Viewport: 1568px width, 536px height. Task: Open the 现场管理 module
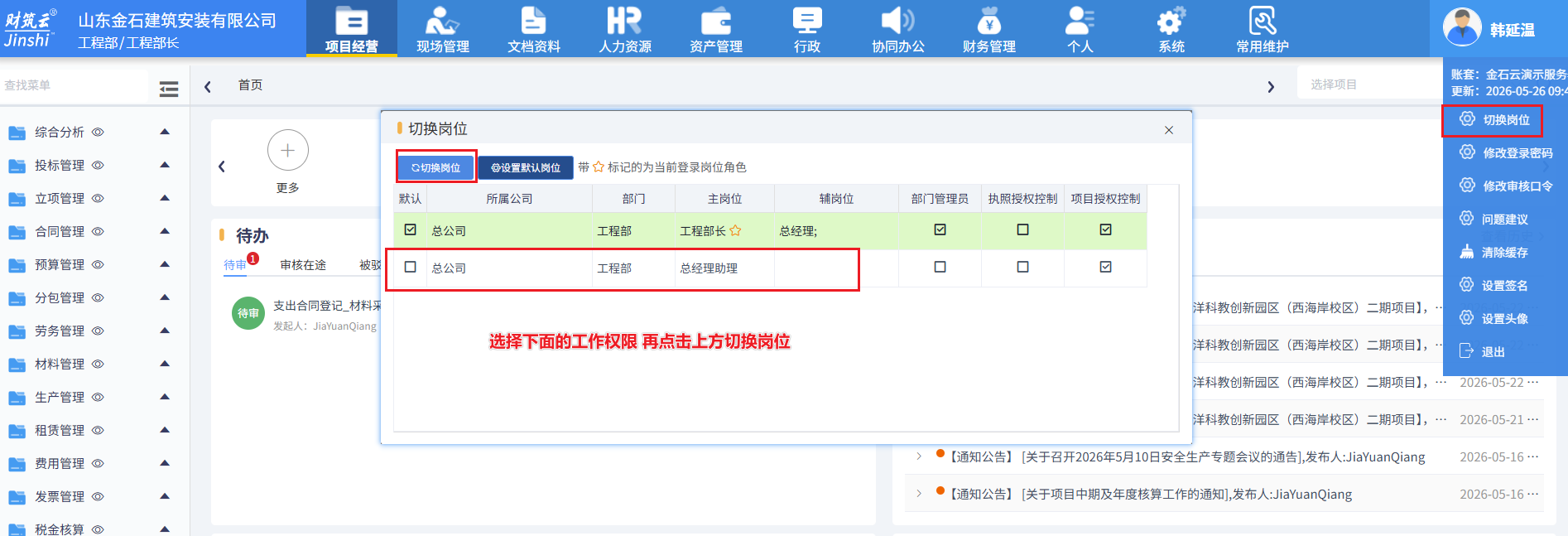(x=443, y=29)
